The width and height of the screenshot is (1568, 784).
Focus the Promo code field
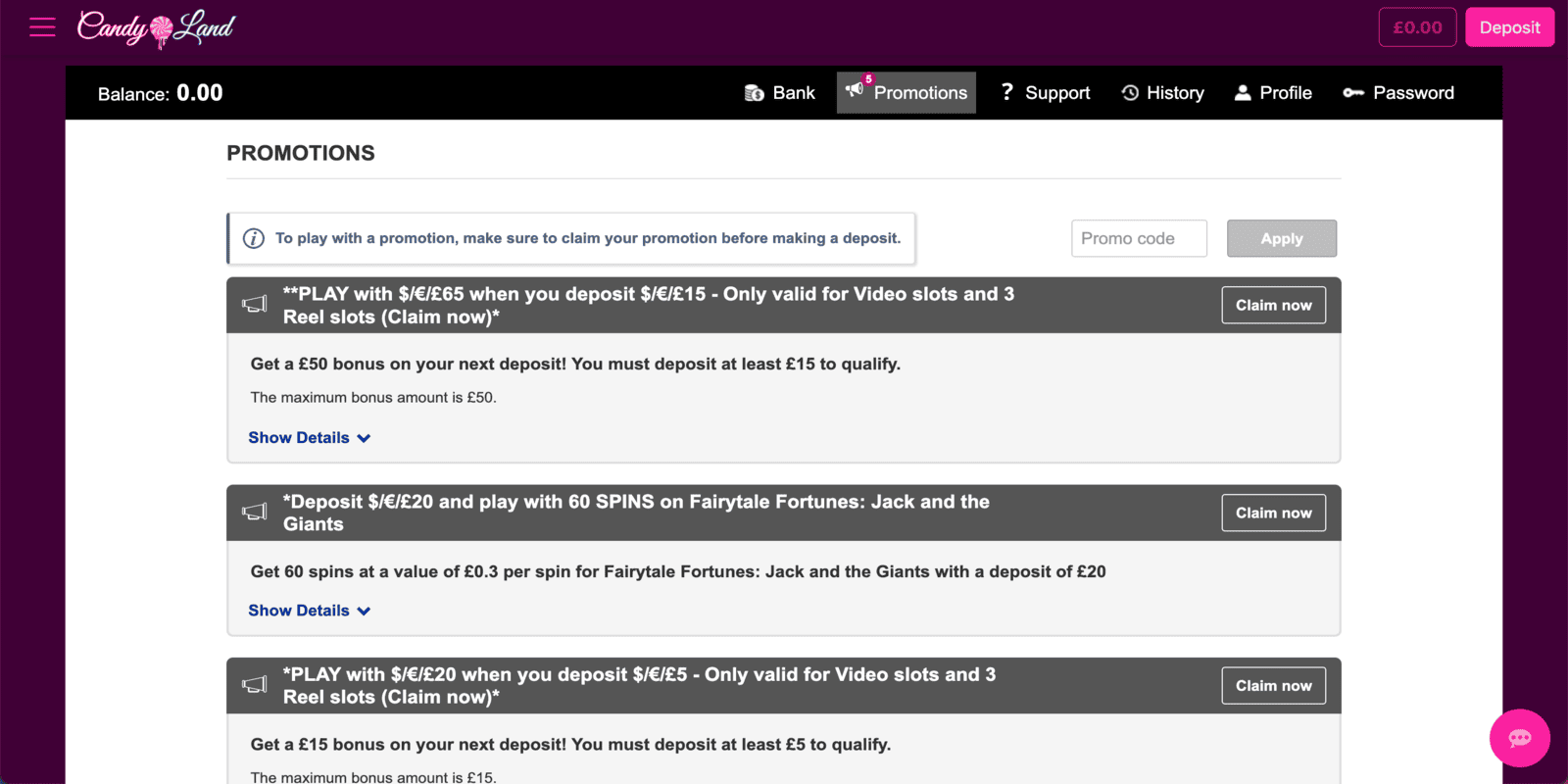pos(1139,238)
